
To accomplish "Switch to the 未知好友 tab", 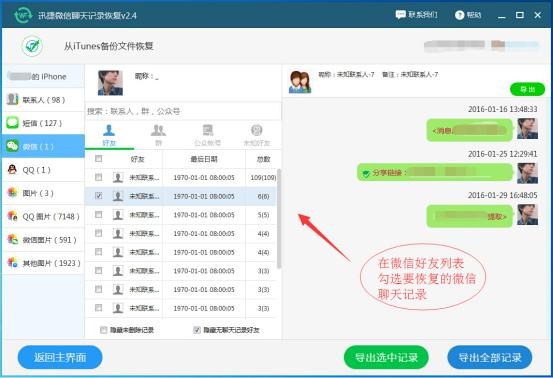I will point(257,135).
